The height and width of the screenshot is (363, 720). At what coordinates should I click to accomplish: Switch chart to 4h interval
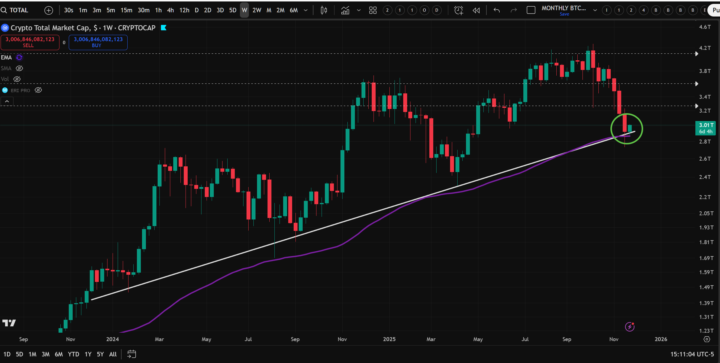click(170, 10)
